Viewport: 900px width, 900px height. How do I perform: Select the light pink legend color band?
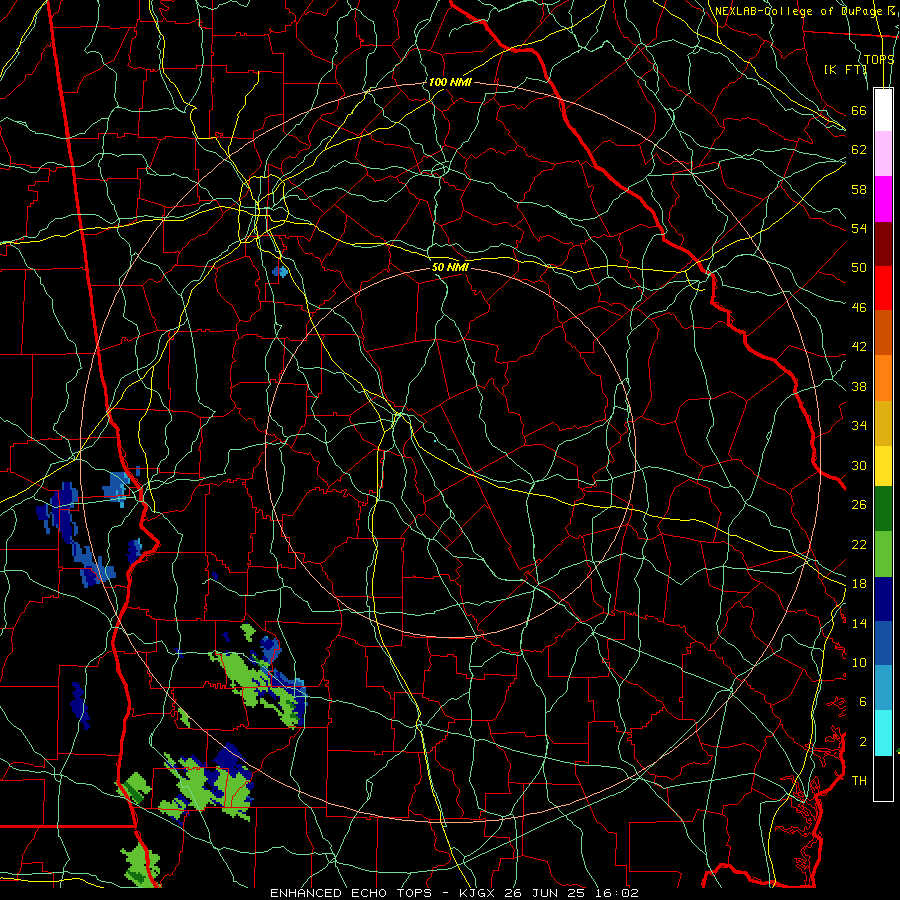tap(883, 153)
